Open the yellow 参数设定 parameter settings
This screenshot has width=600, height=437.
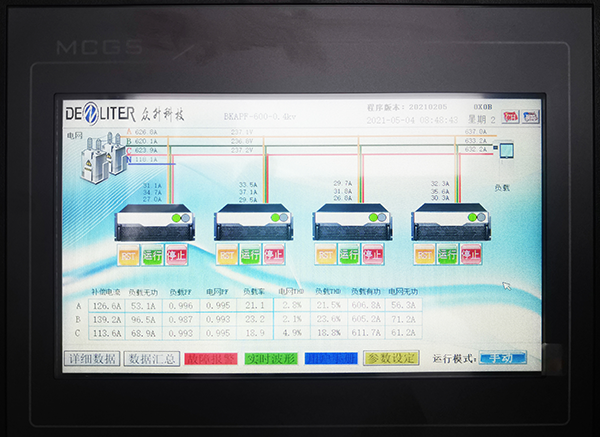click(x=391, y=358)
